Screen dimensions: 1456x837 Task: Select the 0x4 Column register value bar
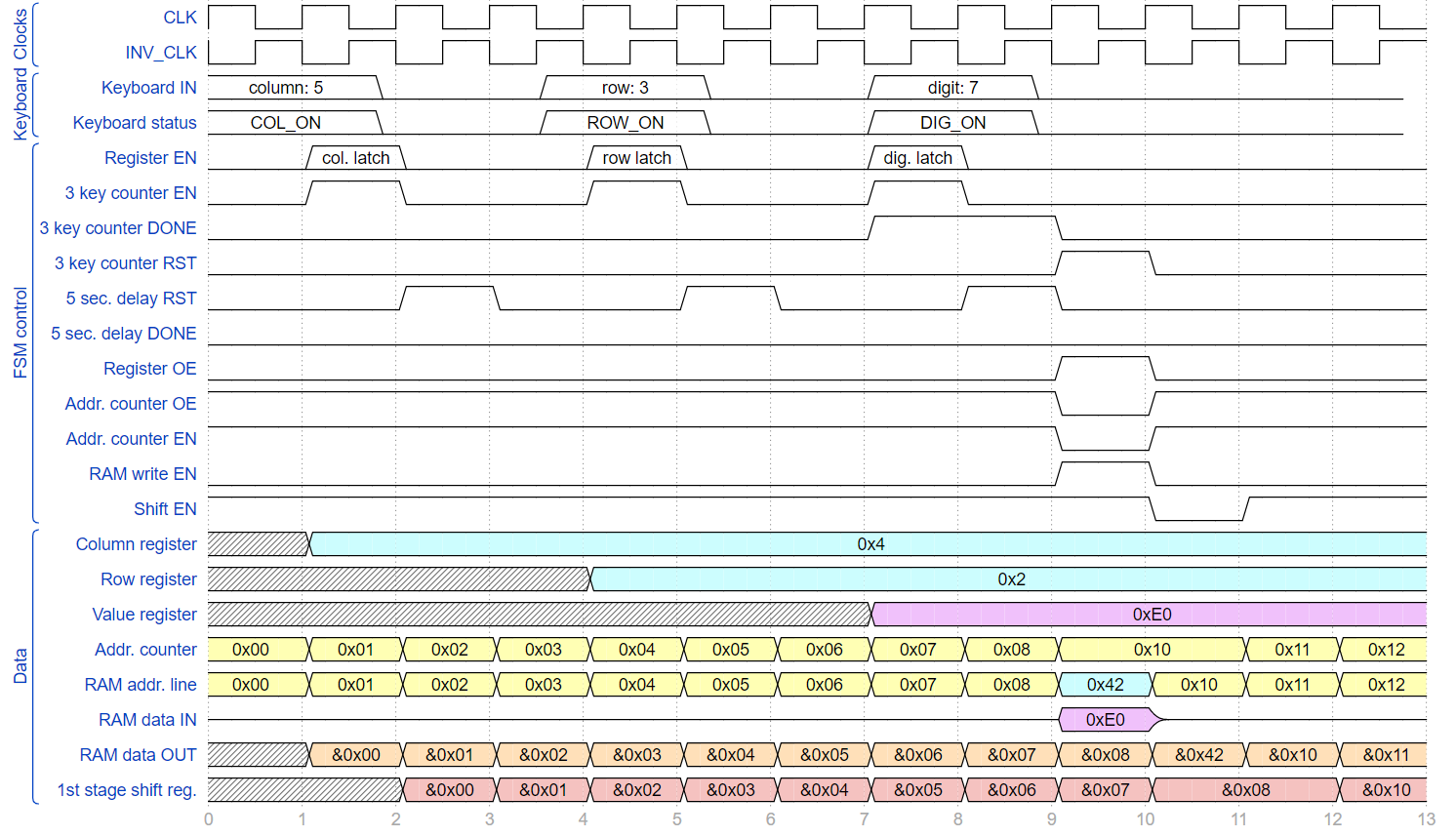[x=868, y=544]
